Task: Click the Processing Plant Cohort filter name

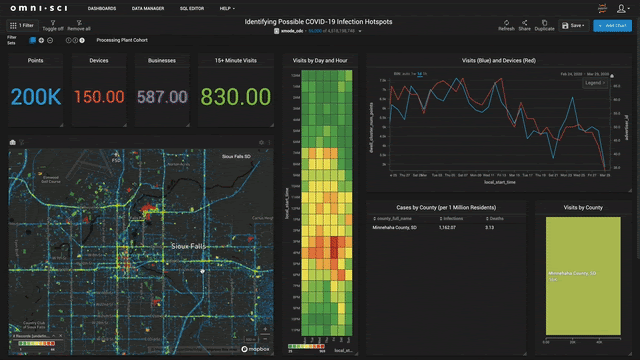Action: 122,40
